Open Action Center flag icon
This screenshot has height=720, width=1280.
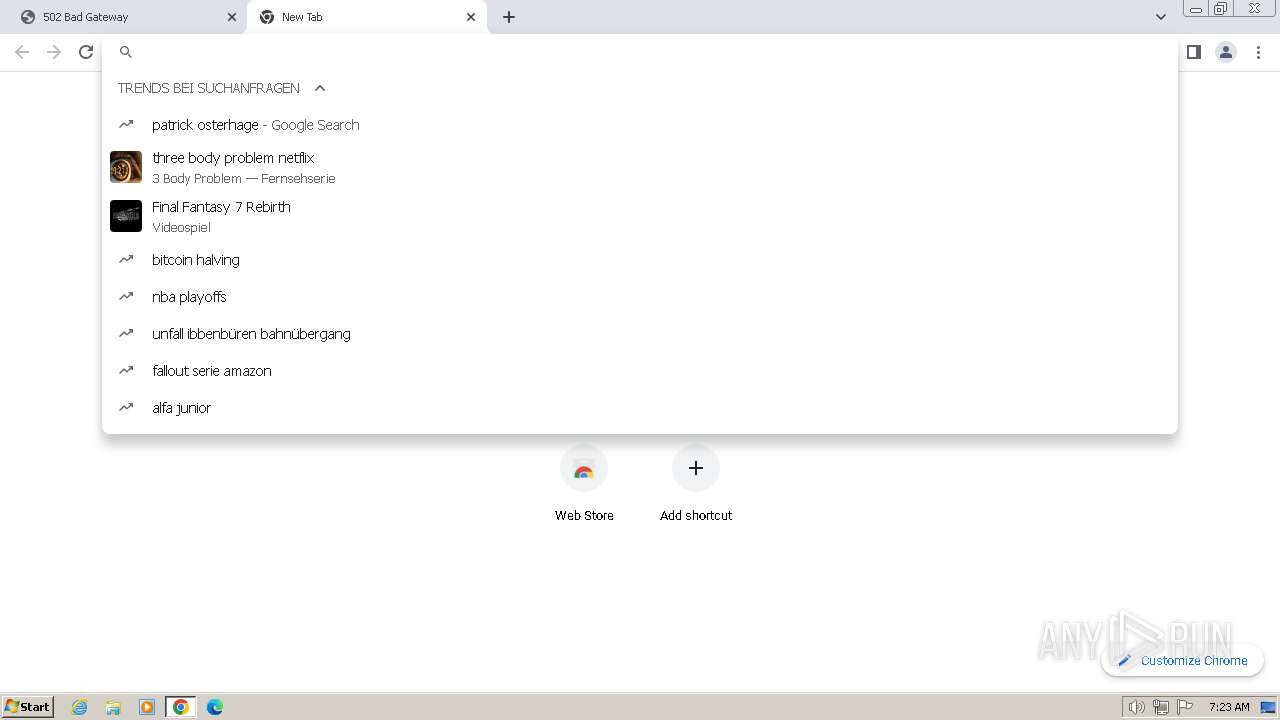(x=1186, y=707)
